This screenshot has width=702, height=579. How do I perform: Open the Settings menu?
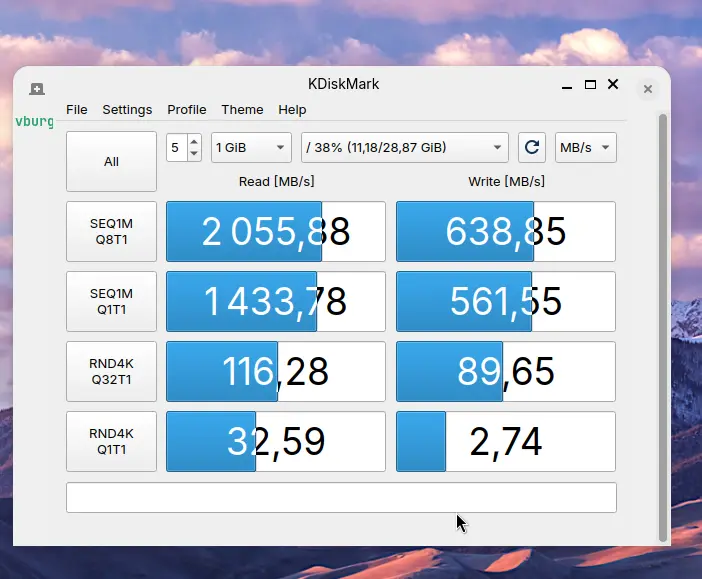coord(127,110)
